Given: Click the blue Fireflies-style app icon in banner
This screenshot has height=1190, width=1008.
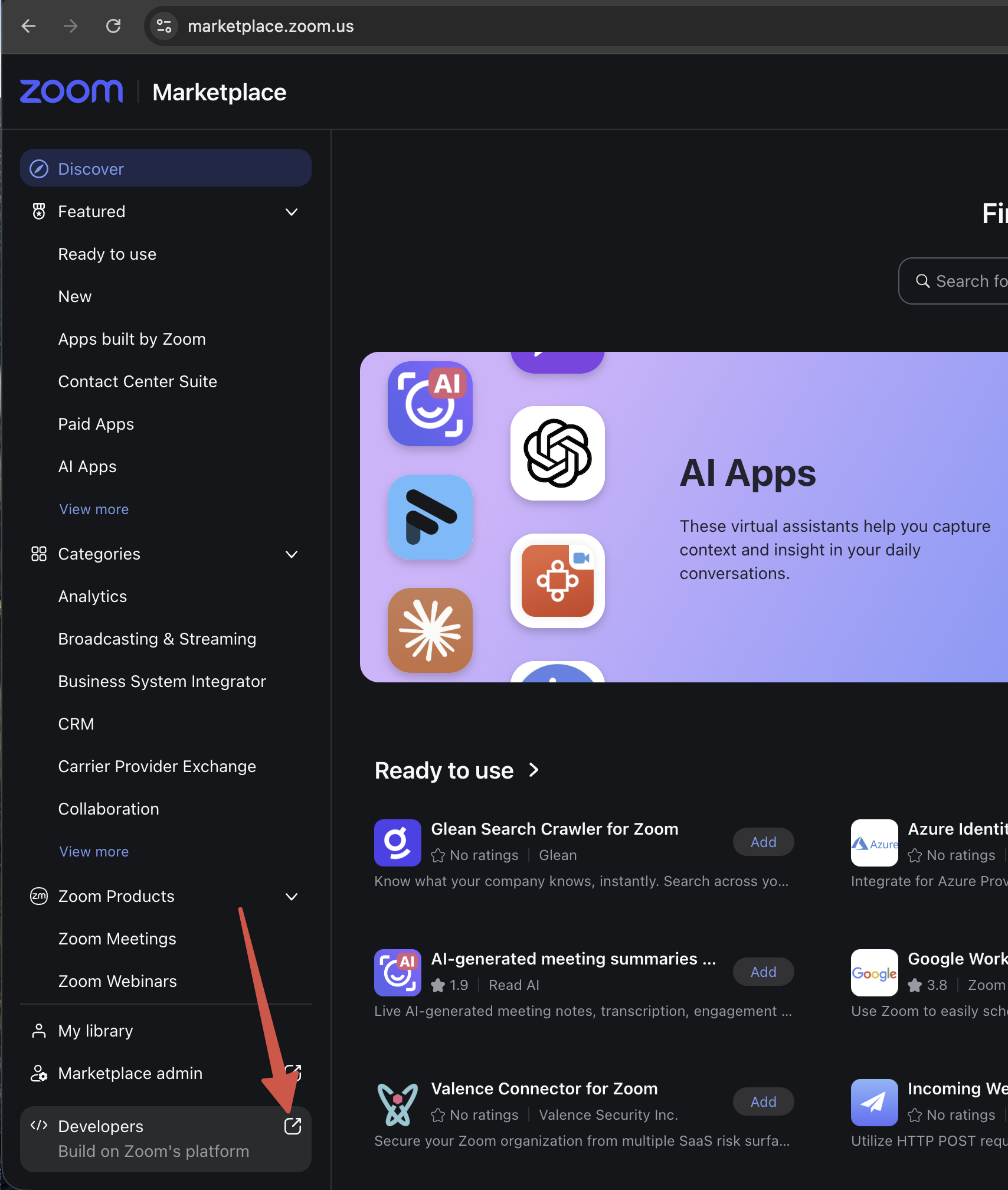Looking at the screenshot, I should click(430, 517).
